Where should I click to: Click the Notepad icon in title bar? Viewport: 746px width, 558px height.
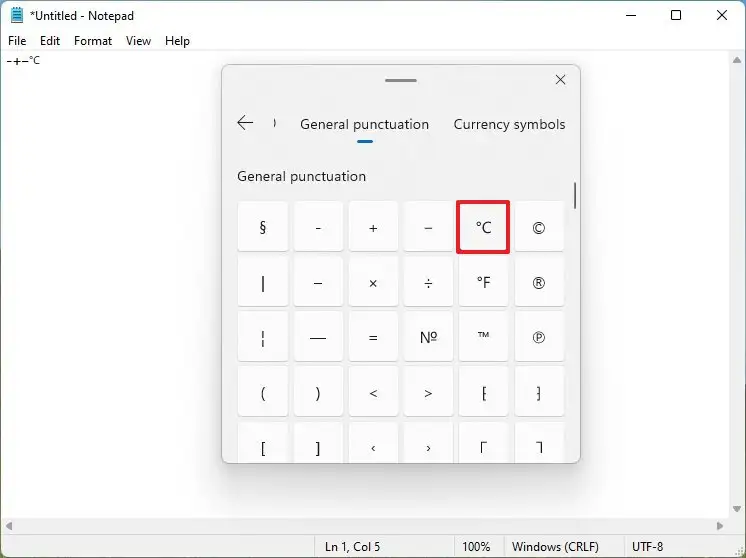(x=17, y=15)
